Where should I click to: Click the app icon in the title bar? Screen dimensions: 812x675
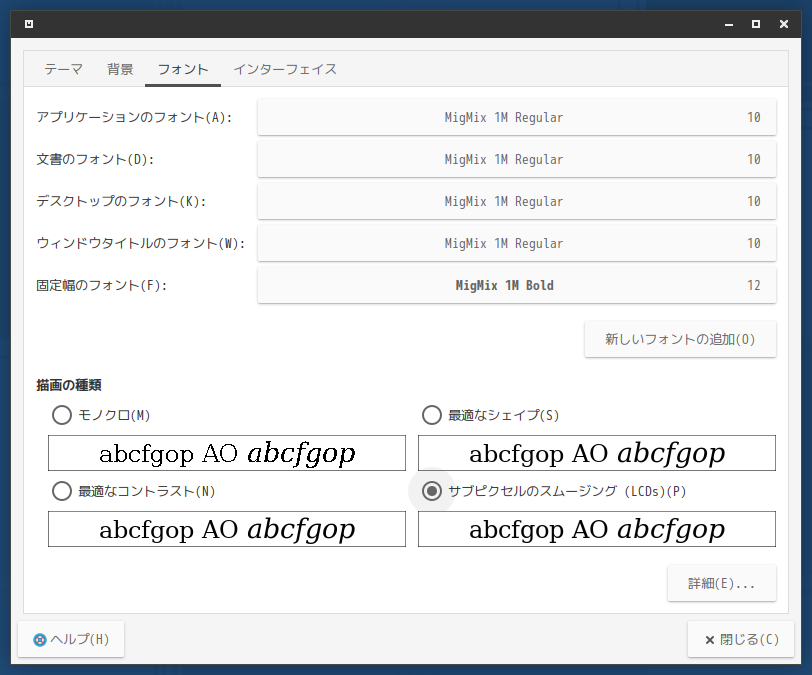pos(31,24)
